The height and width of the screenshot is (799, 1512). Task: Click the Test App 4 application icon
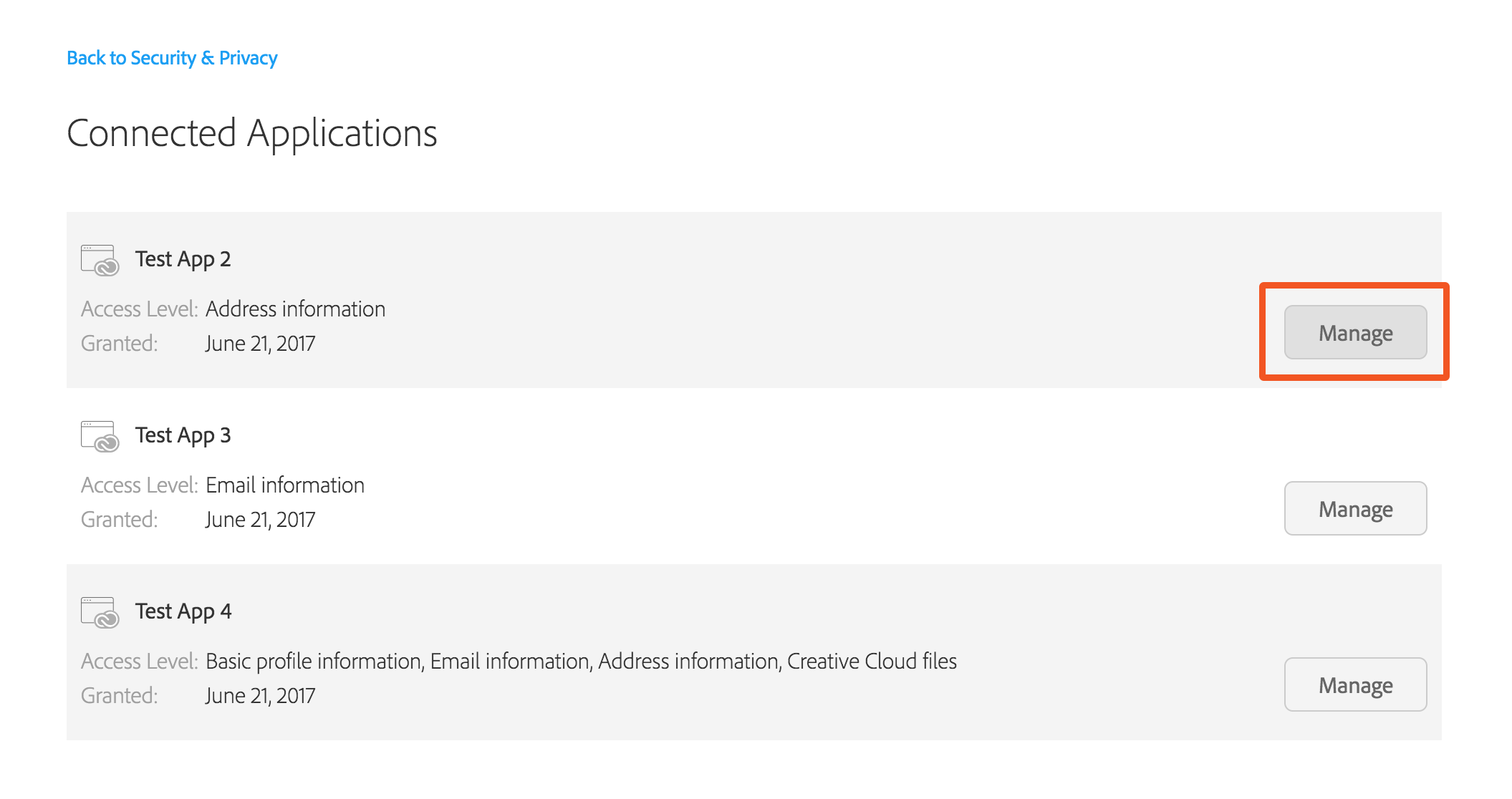100,612
